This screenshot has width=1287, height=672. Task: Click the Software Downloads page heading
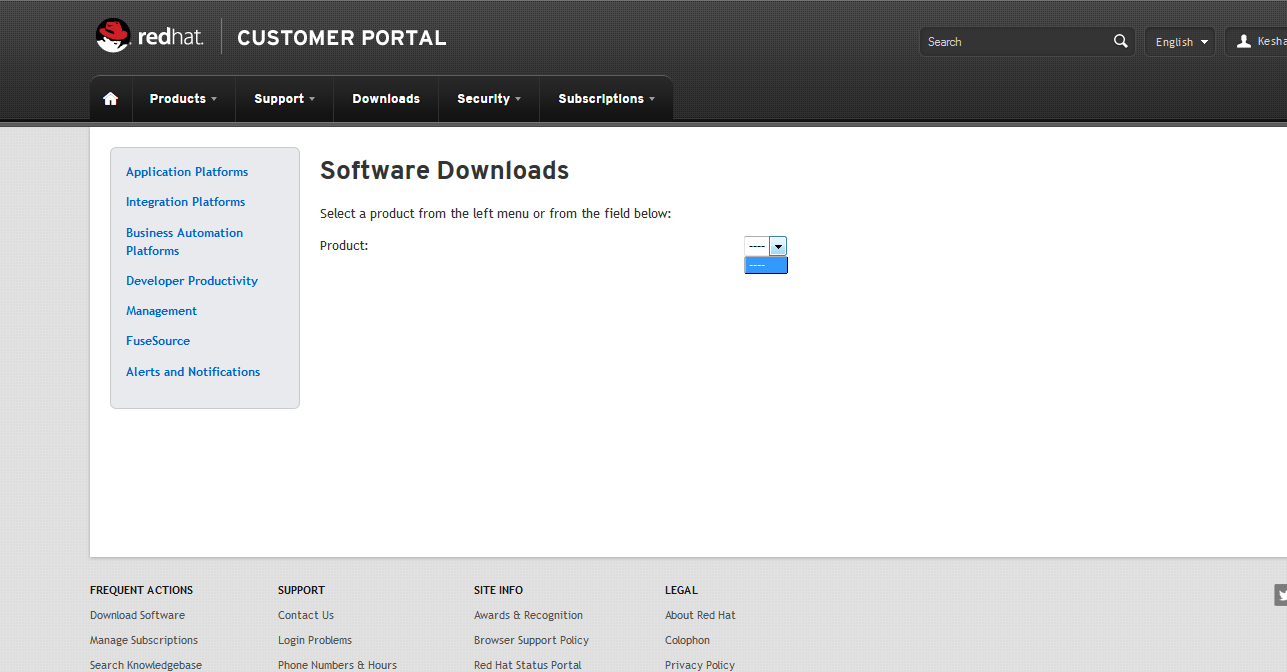point(444,171)
